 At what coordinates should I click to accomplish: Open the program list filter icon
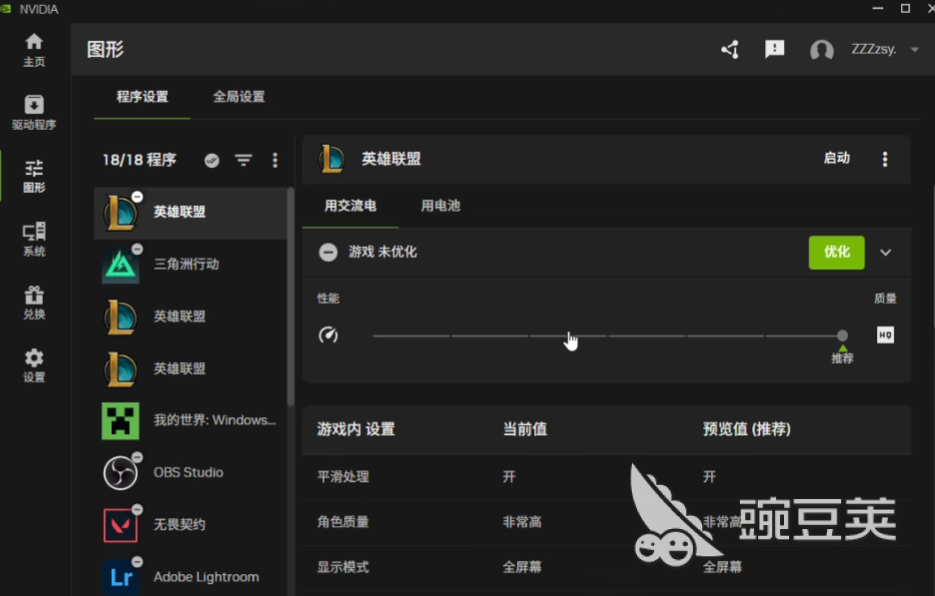coord(243,160)
